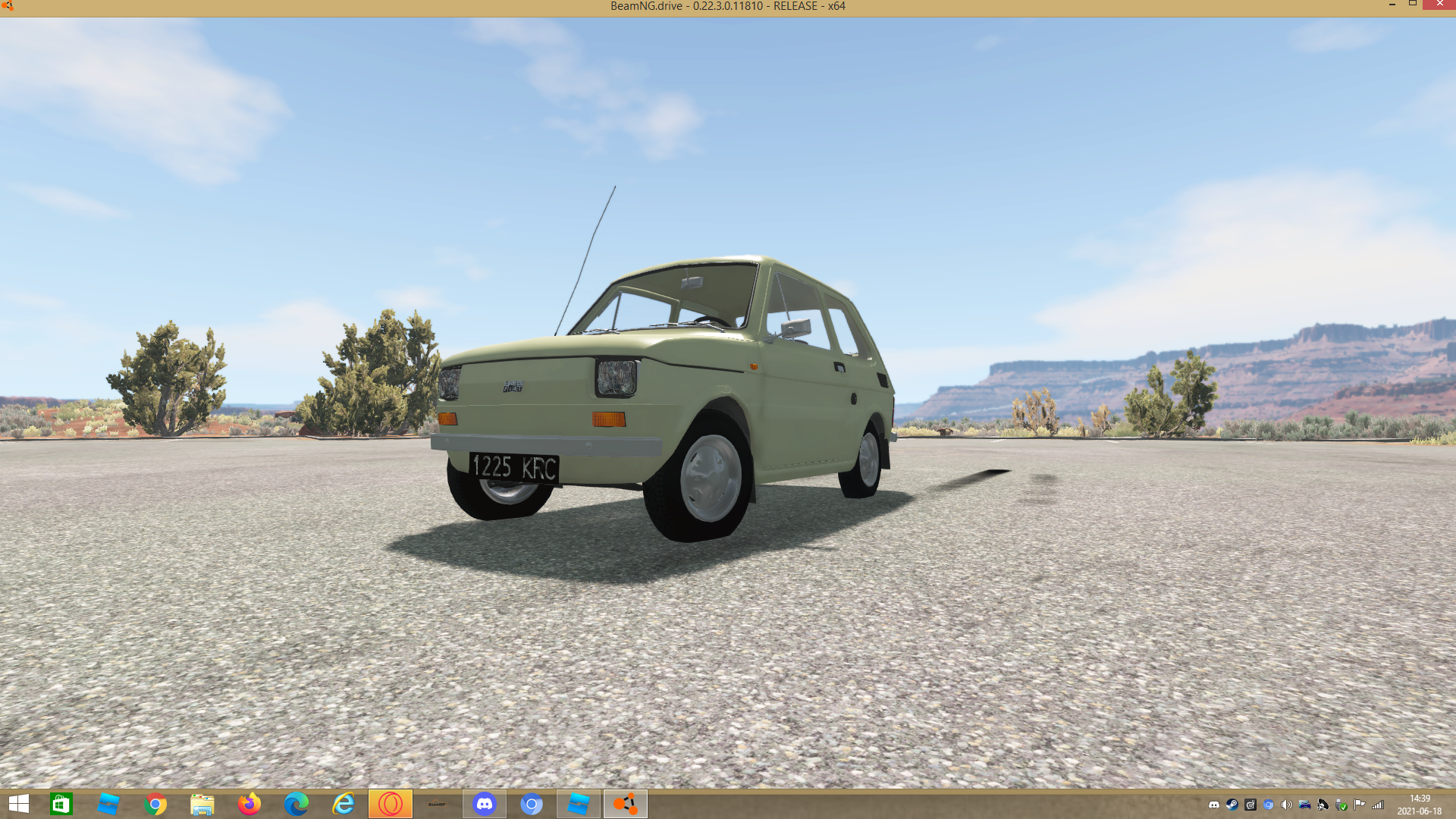Open the clock showing 14:39

tap(1420, 805)
